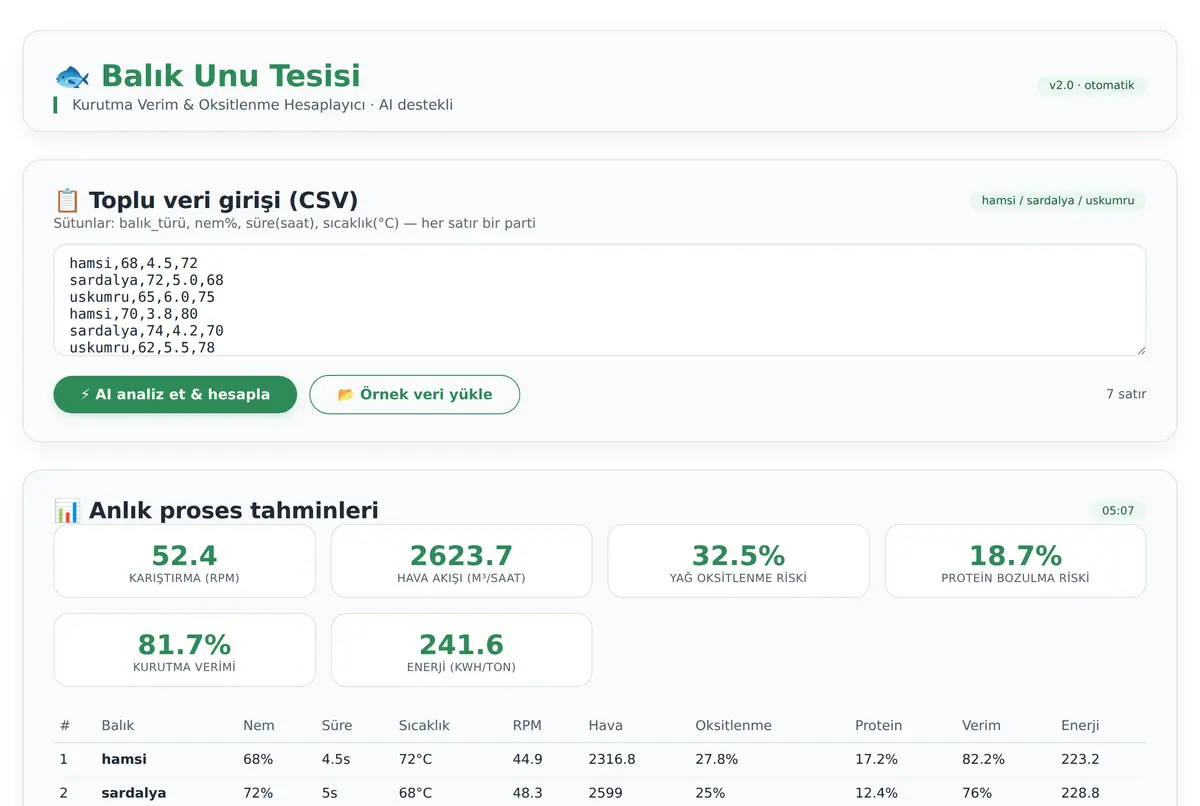This screenshot has height=806, width=1200.
Task: Click the Sütunlar column description line
Action: pos(294,223)
